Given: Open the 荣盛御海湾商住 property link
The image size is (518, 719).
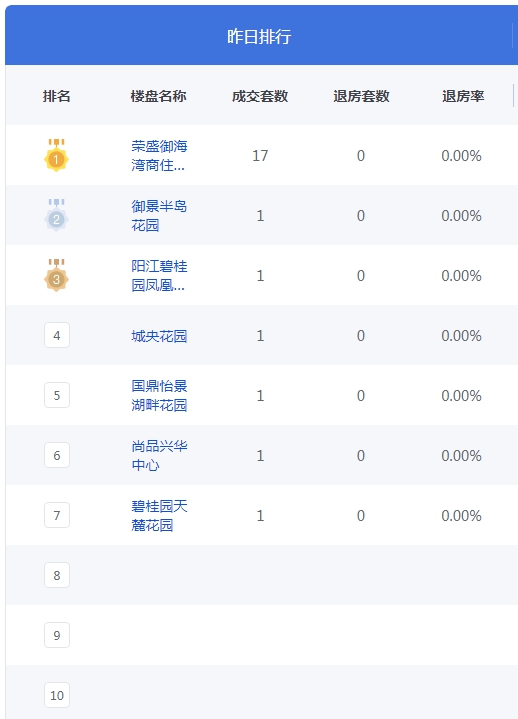Looking at the screenshot, I should 159,155.
